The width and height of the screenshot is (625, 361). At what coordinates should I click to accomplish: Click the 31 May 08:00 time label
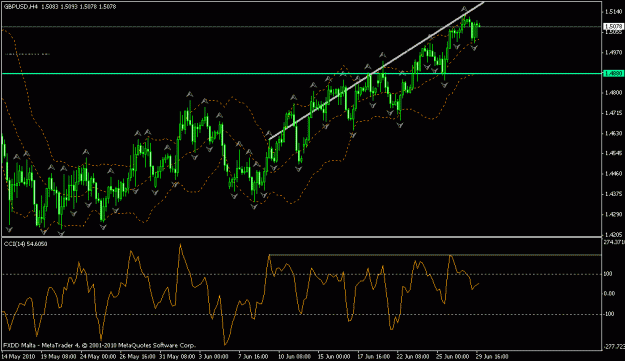point(177,356)
